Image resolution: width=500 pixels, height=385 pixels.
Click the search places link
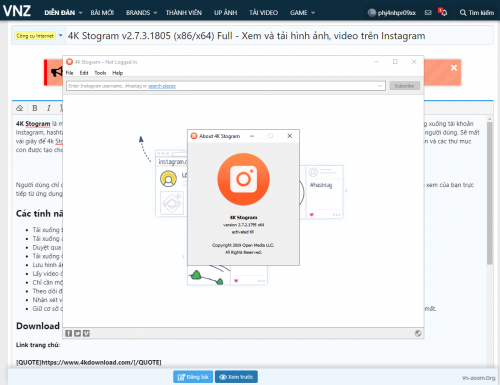click(162, 86)
